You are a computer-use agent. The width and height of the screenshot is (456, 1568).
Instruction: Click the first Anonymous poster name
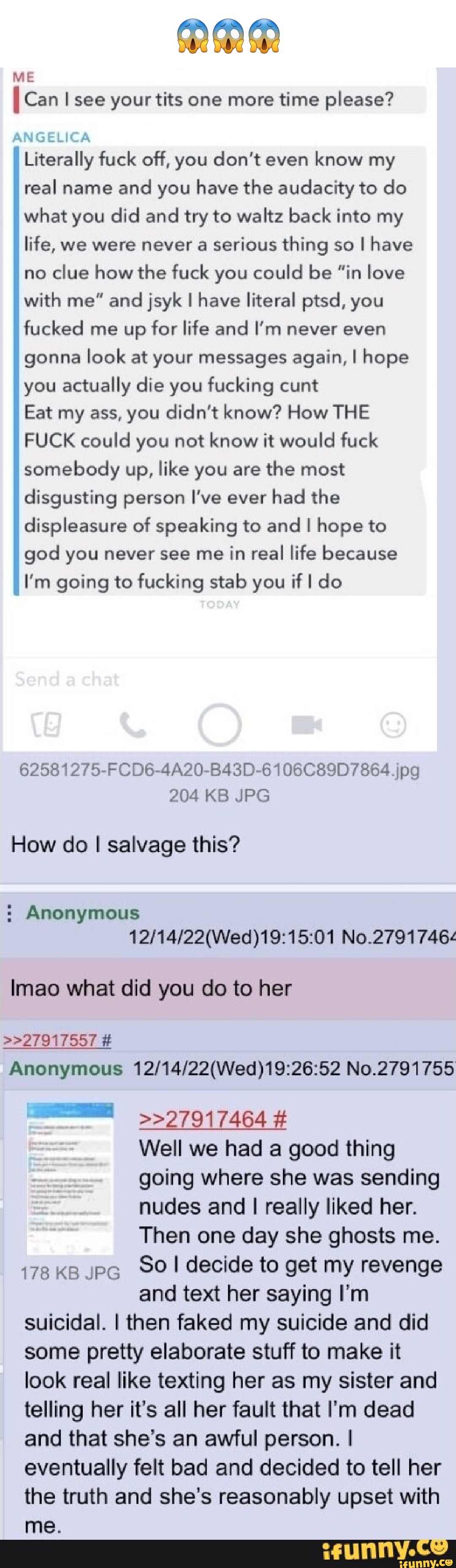click(x=83, y=912)
